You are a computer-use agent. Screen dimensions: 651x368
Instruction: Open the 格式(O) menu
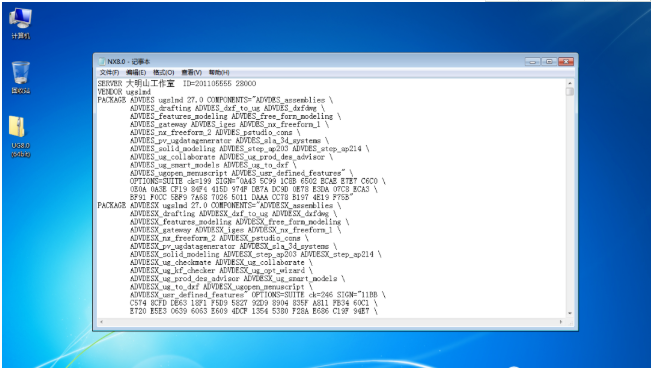tap(164, 72)
